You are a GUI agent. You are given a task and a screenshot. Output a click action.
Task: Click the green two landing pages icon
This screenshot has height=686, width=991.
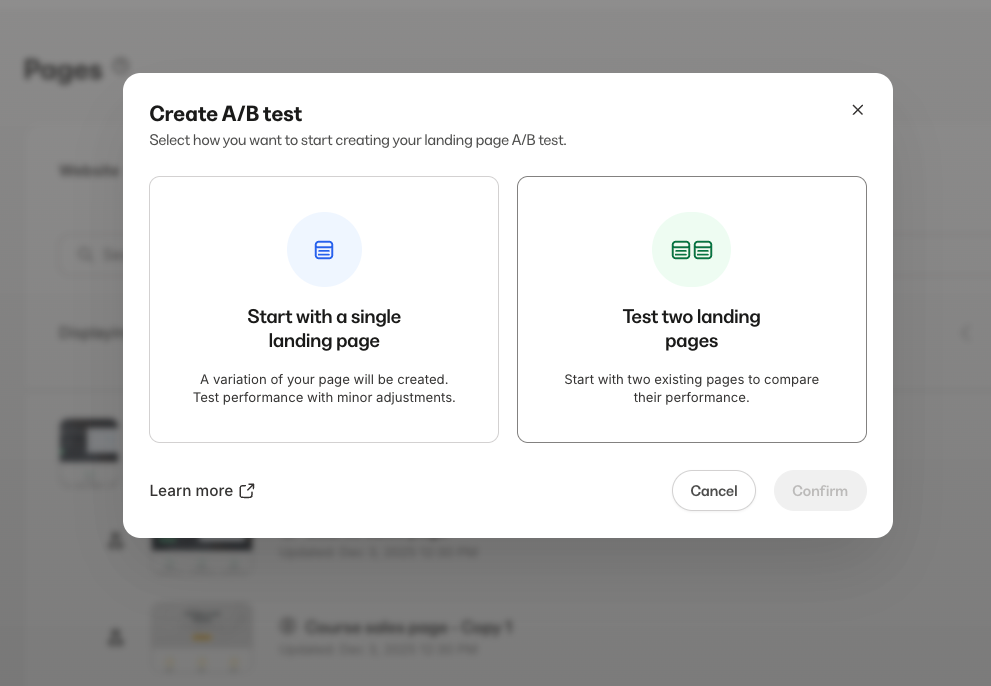[x=691, y=248]
